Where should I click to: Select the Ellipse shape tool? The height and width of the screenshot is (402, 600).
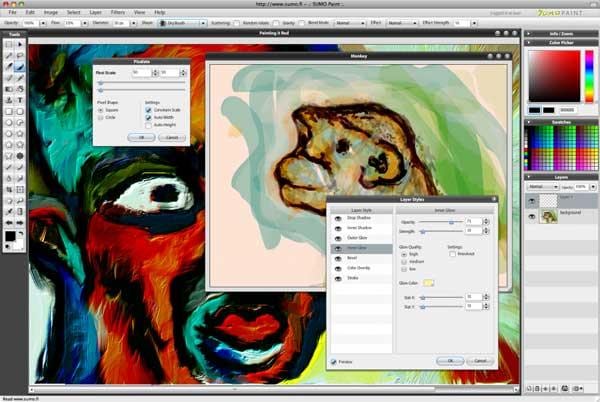point(9,122)
